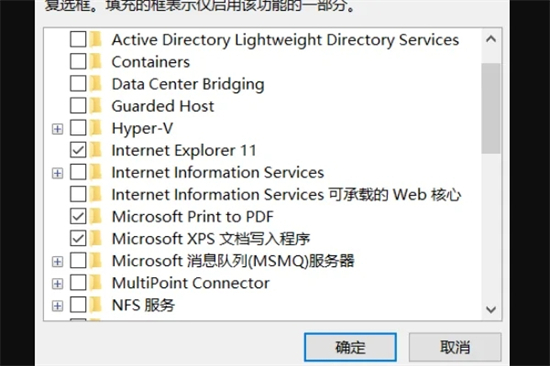Tick Active Directory Lightweight Directory Services checkbox
The height and width of the screenshot is (366, 550).
(x=78, y=39)
